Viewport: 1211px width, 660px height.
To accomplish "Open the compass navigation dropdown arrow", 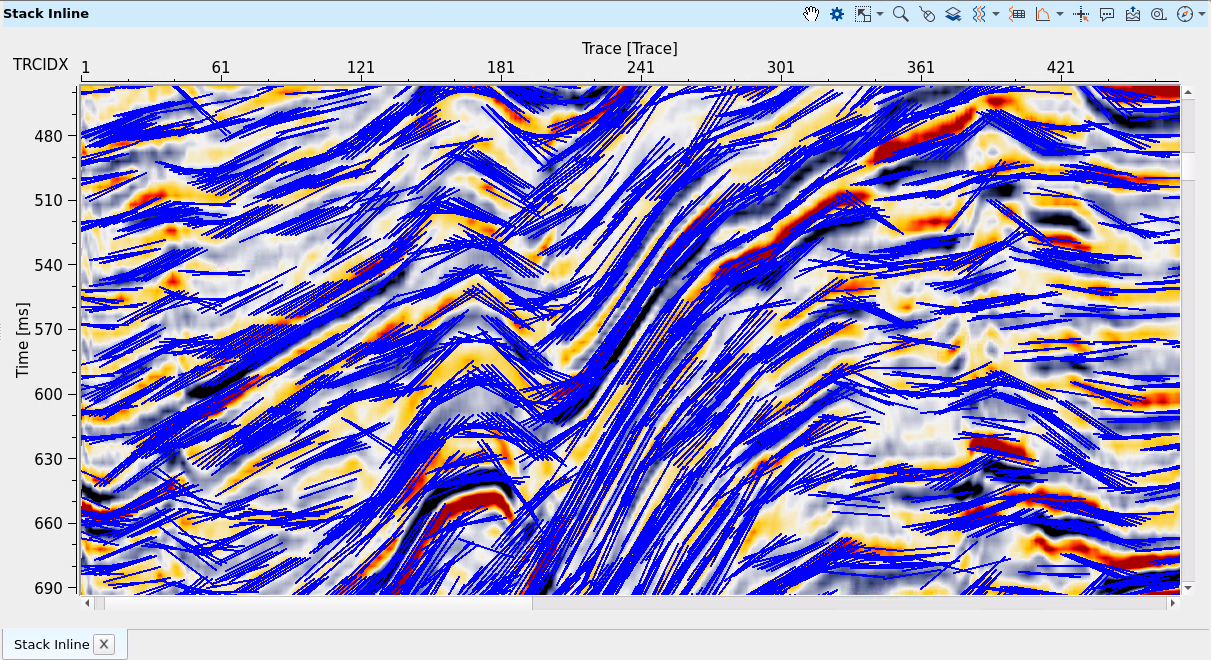I will pos(1201,14).
